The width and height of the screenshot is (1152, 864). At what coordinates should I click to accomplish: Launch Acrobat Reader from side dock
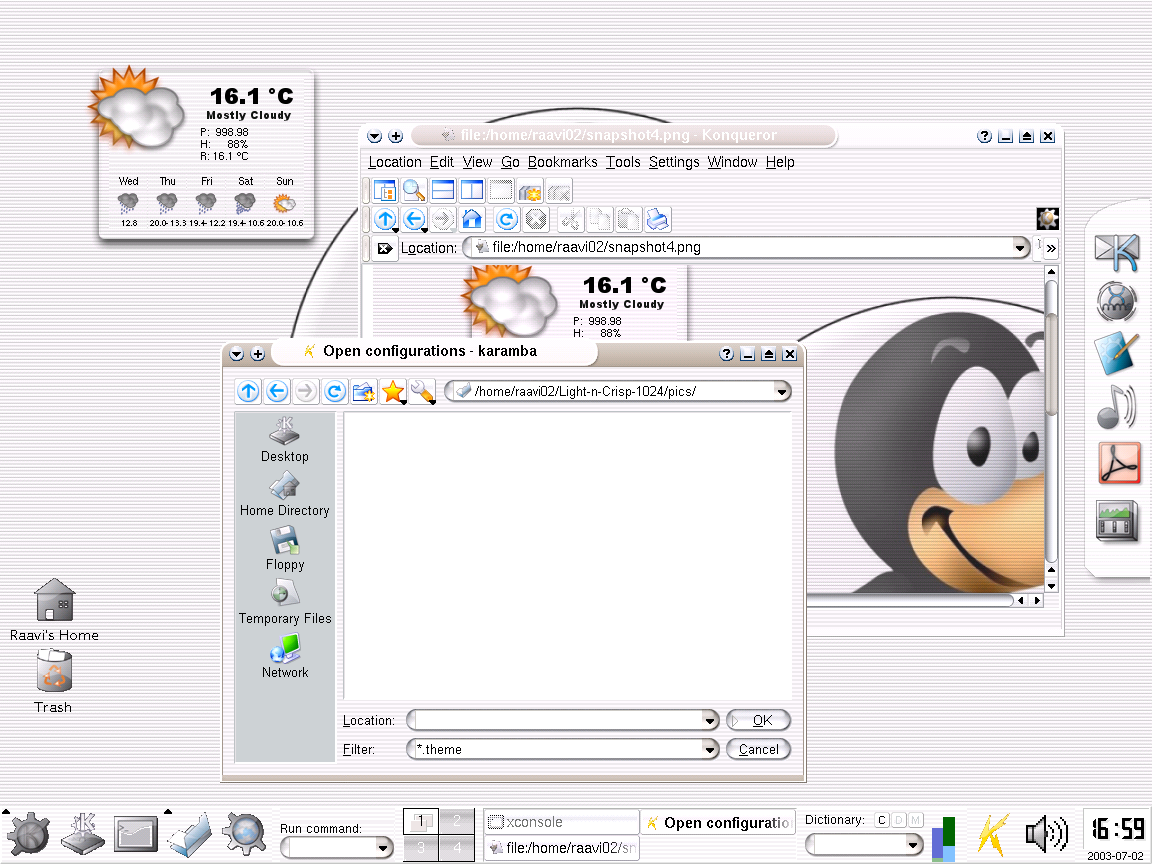click(x=1119, y=463)
